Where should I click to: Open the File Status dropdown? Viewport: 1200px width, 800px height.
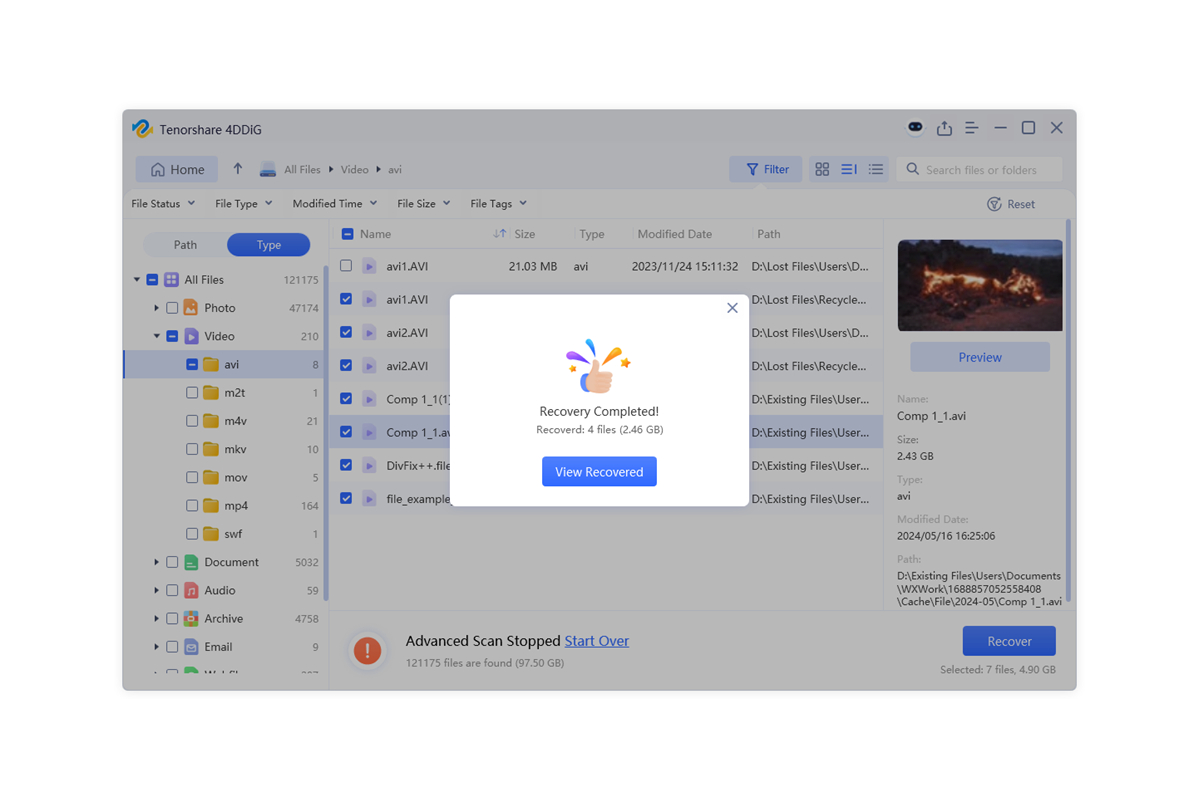162,203
